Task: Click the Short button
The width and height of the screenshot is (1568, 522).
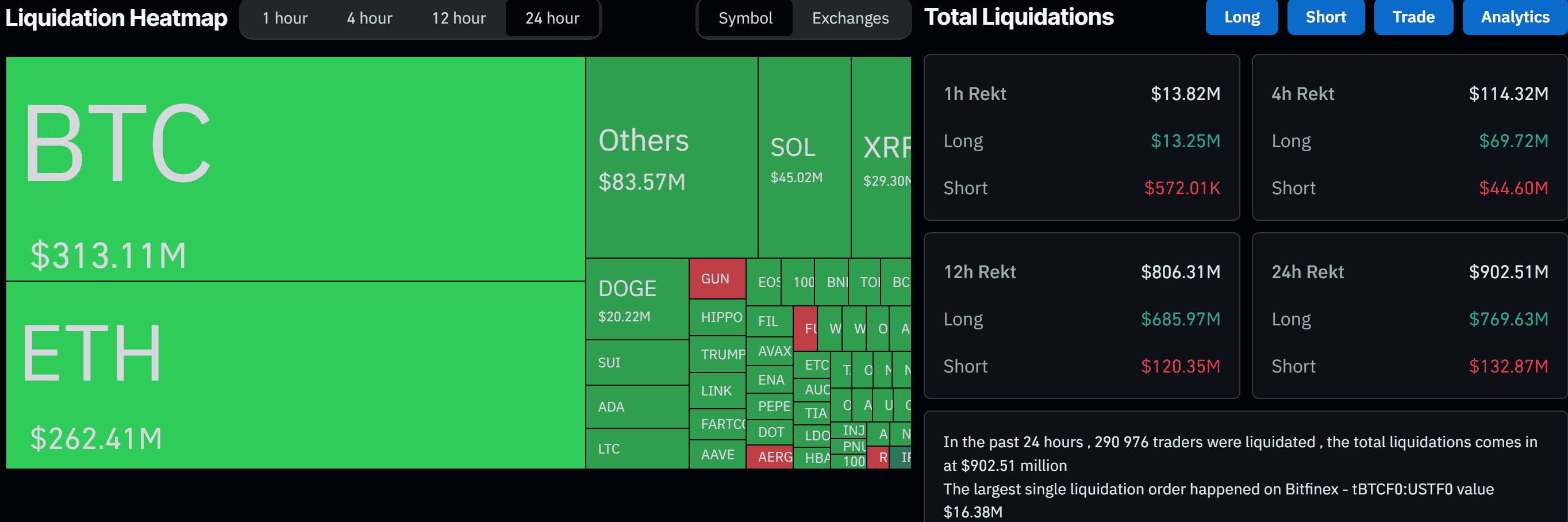Action: pyautogui.click(x=1326, y=17)
